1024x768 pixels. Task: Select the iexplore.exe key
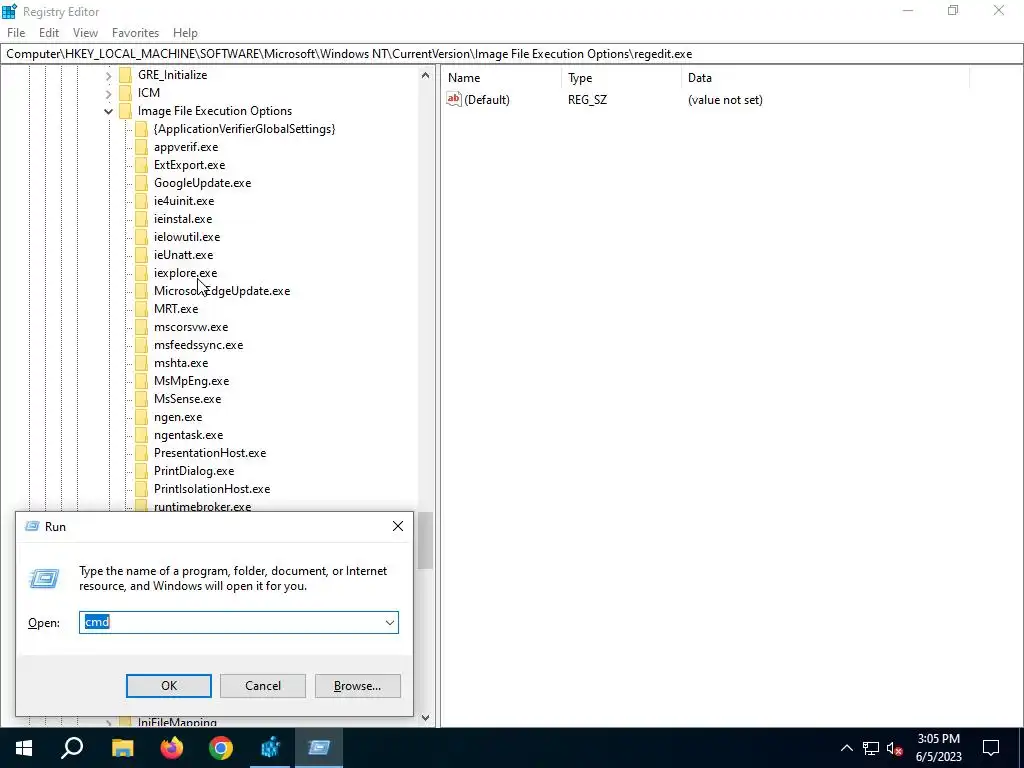point(185,272)
